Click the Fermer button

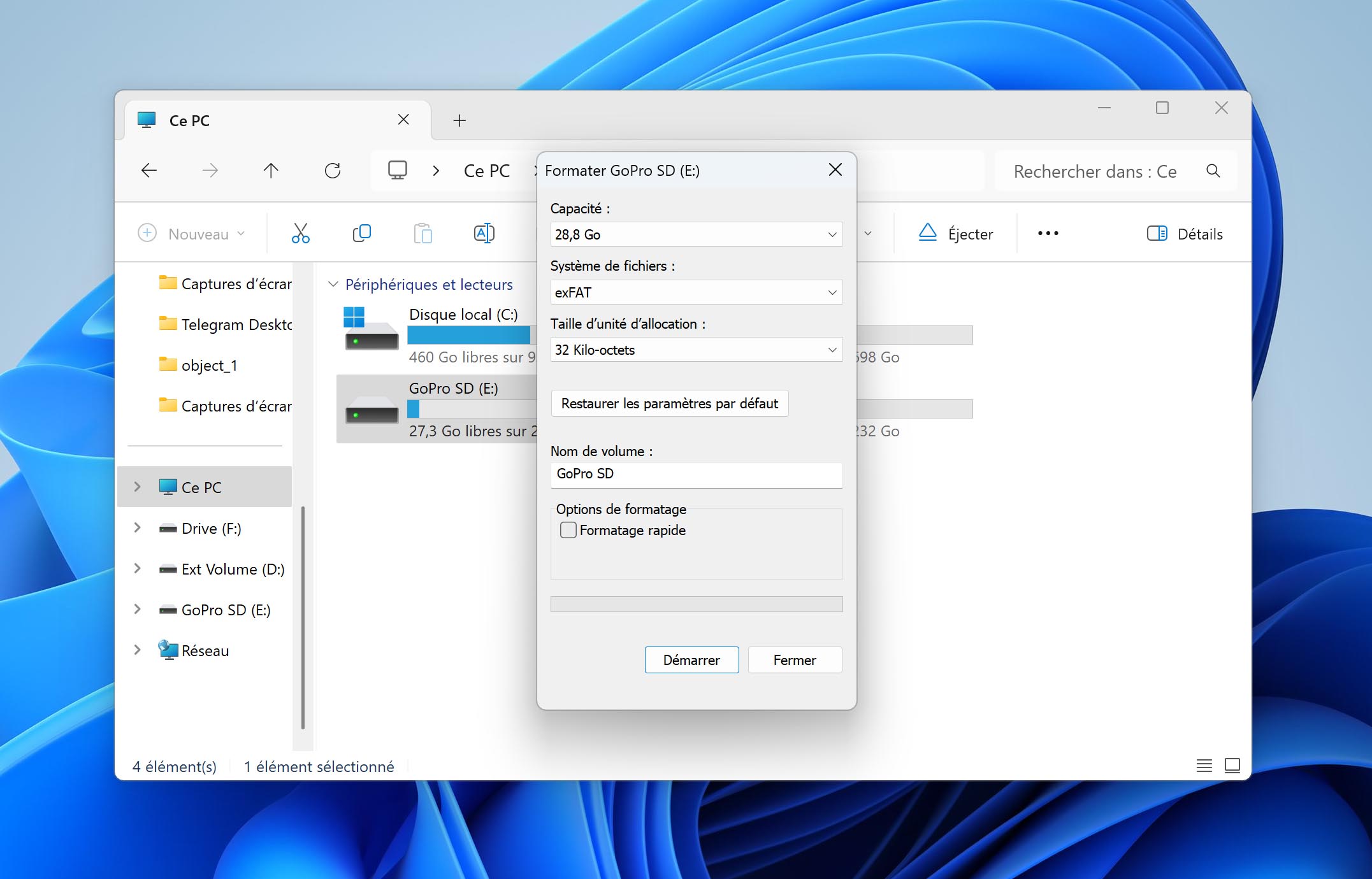coord(795,660)
